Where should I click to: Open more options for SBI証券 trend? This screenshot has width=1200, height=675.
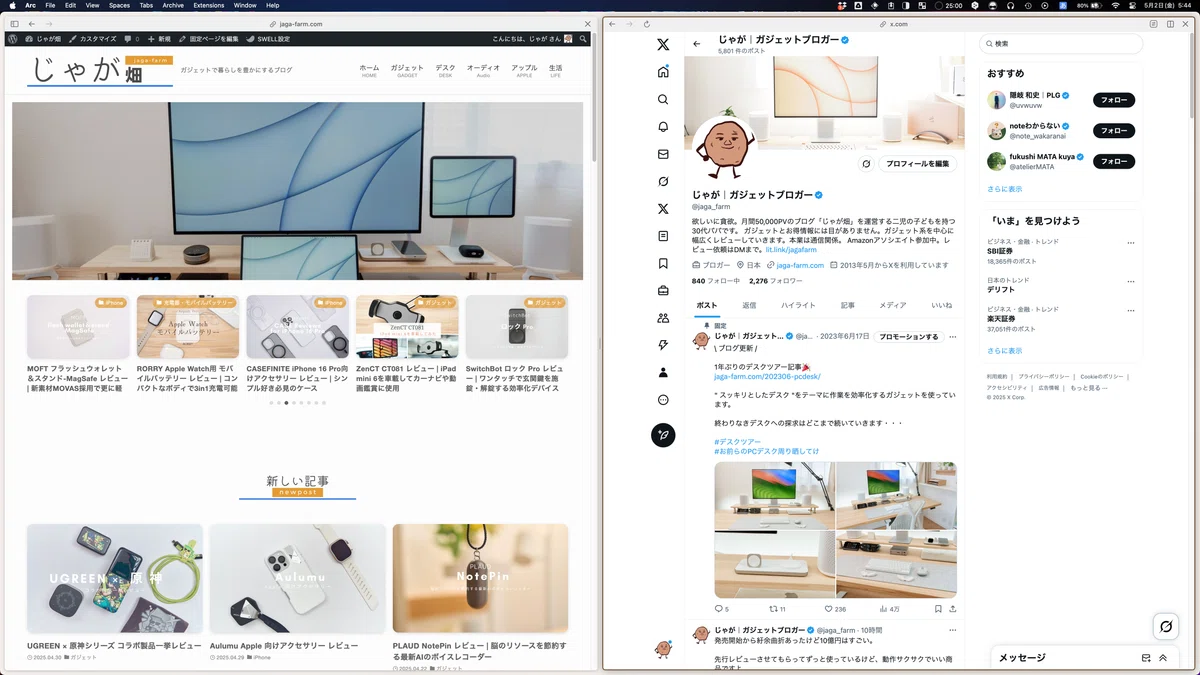click(x=1131, y=243)
